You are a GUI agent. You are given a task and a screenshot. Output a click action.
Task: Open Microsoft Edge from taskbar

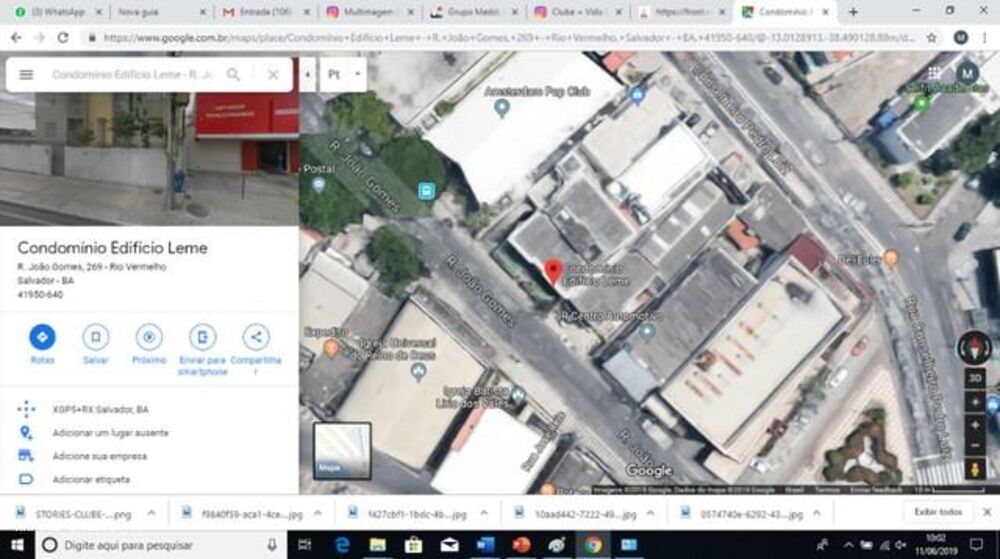coord(342,545)
